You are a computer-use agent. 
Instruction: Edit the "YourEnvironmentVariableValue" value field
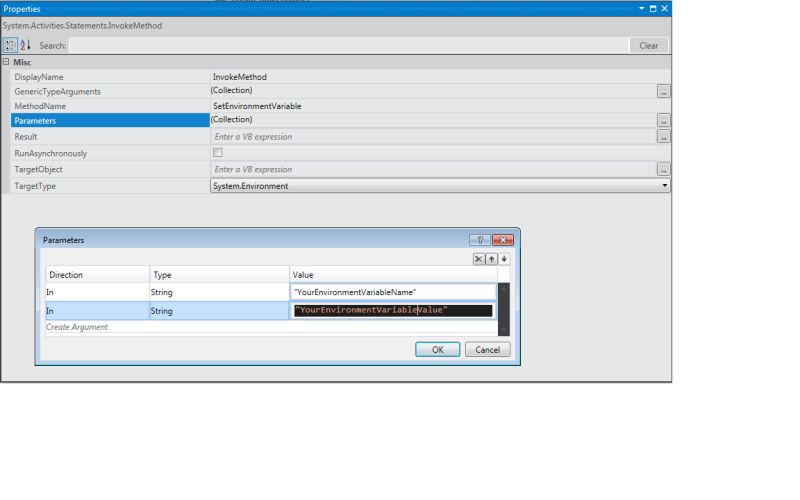(393, 310)
